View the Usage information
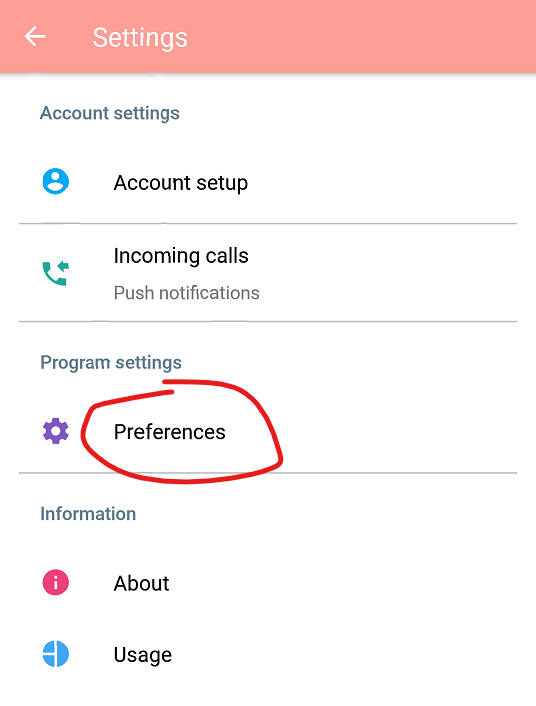 [268, 654]
